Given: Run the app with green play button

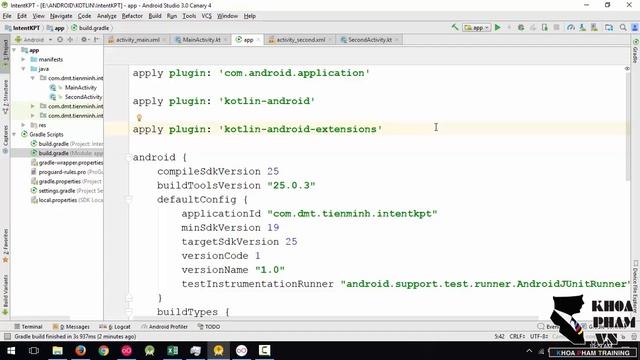Looking at the screenshot, I should click(498, 27).
